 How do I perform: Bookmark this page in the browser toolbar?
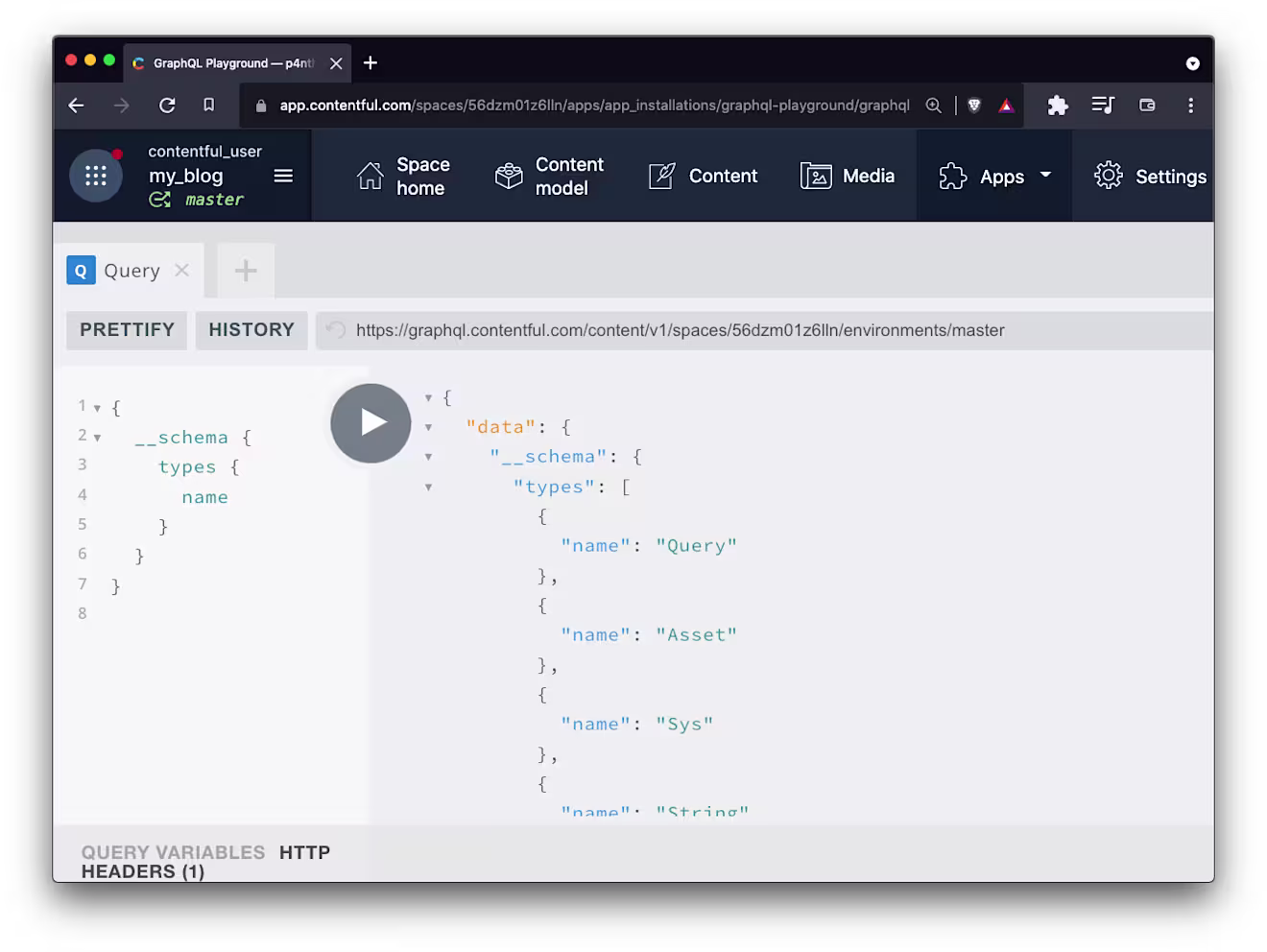(209, 105)
